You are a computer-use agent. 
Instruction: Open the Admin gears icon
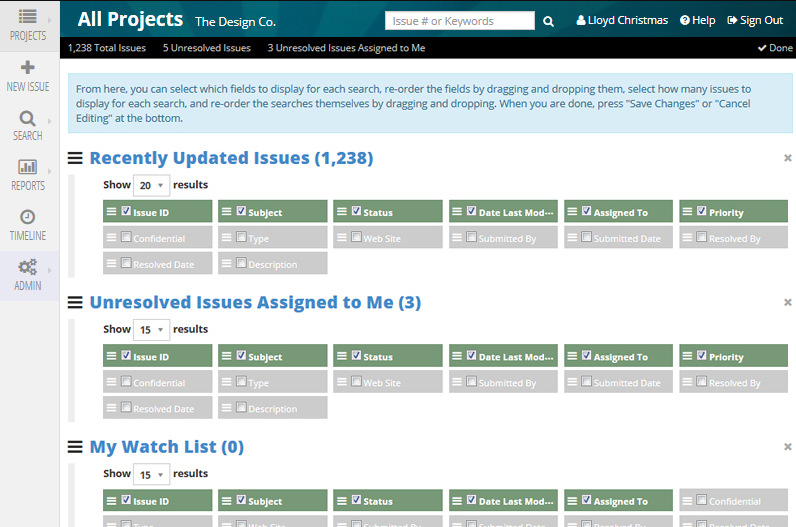pyautogui.click(x=27, y=268)
